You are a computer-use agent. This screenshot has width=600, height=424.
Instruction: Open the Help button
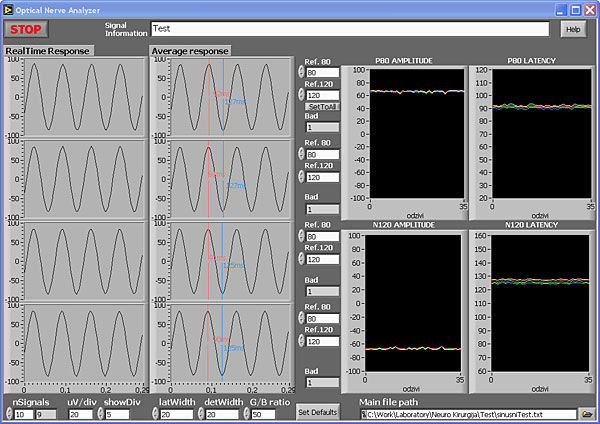point(573,29)
